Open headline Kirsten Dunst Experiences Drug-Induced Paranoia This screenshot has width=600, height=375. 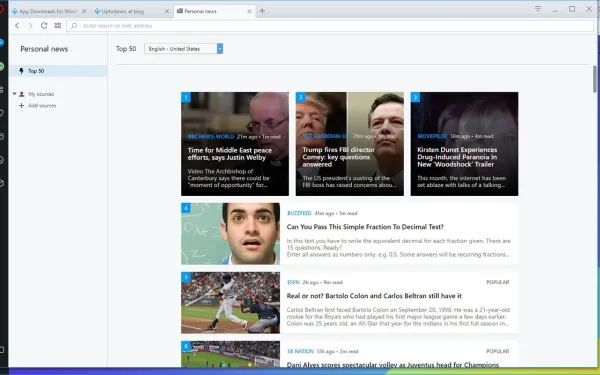click(457, 157)
